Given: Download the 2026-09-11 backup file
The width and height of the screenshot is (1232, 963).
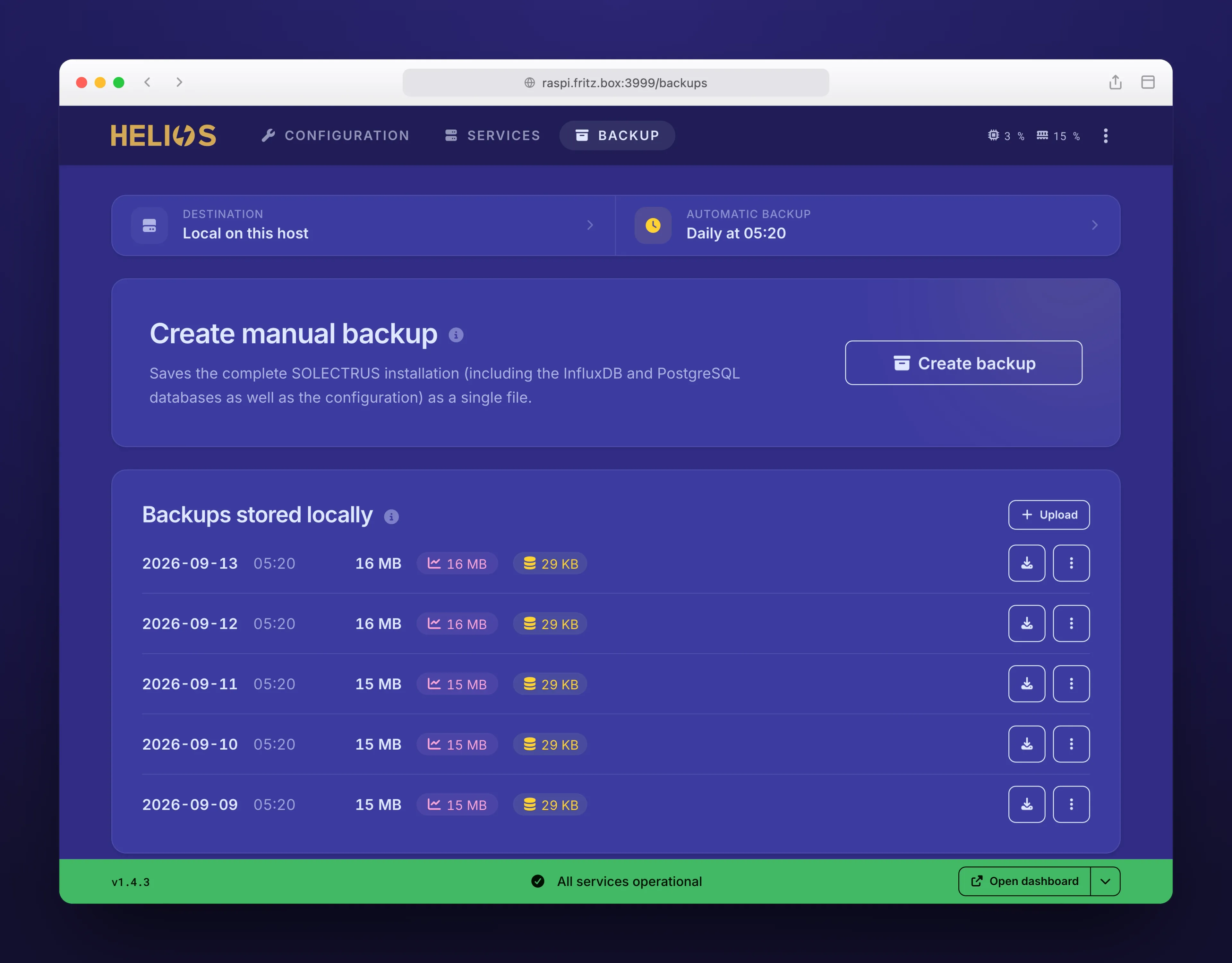Looking at the screenshot, I should click(x=1027, y=684).
